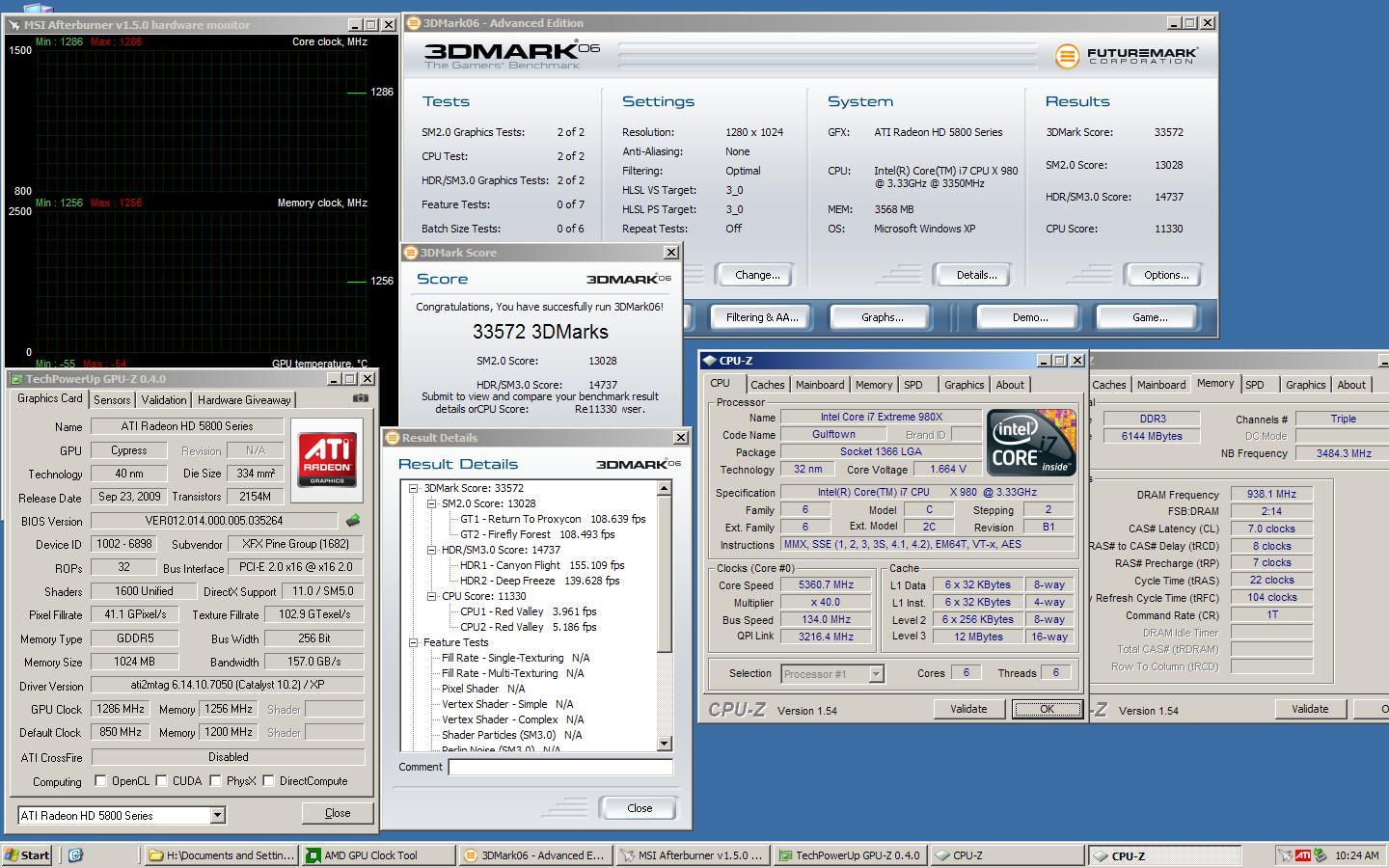Viewport: 1389px width, 868px height.
Task: Close the 3DMark Score dialog
Action: click(671, 253)
